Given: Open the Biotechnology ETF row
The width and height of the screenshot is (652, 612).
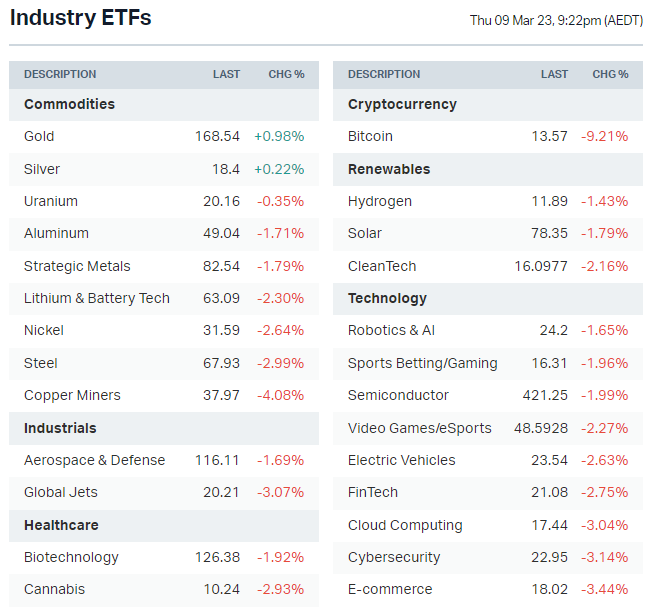Looking at the screenshot, I should [71, 557].
